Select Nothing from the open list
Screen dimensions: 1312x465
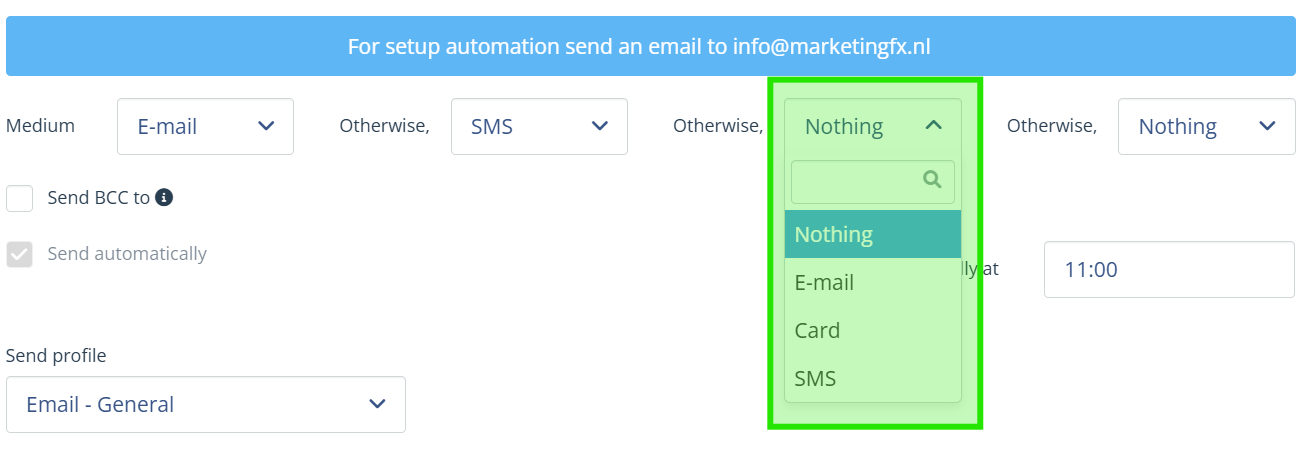click(x=873, y=234)
